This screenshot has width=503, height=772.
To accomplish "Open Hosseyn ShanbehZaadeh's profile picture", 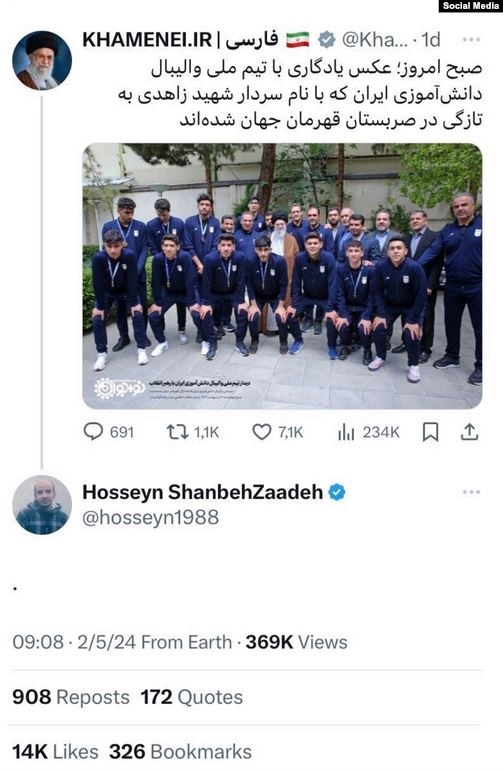I will [x=42, y=505].
